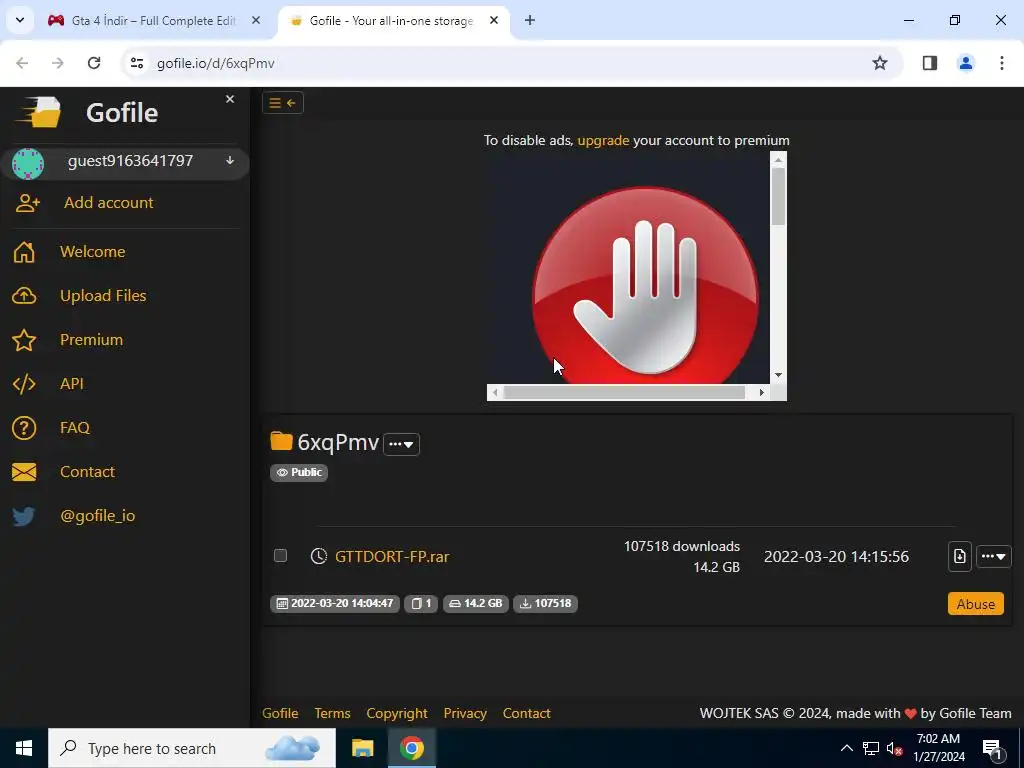Open File Explorer from the taskbar
The image size is (1024, 768).
pos(362,748)
